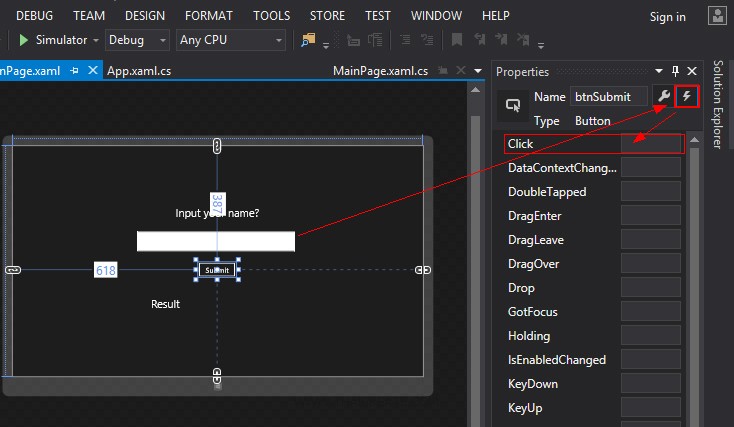Screen dimensions: 734x427
Task: Click the 387 top margin value
Action: [218, 204]
